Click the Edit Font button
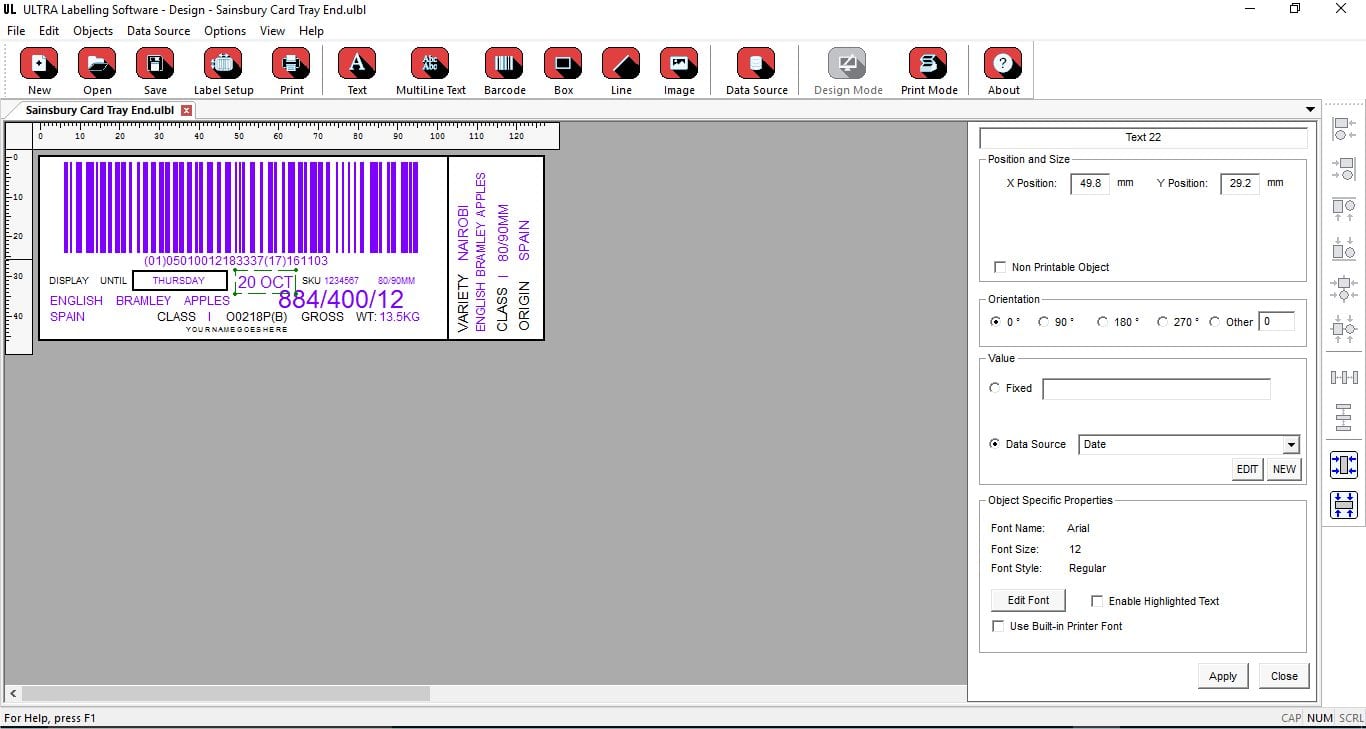This screenshot has width=1366, height=729. click(x=1028, y=600)
